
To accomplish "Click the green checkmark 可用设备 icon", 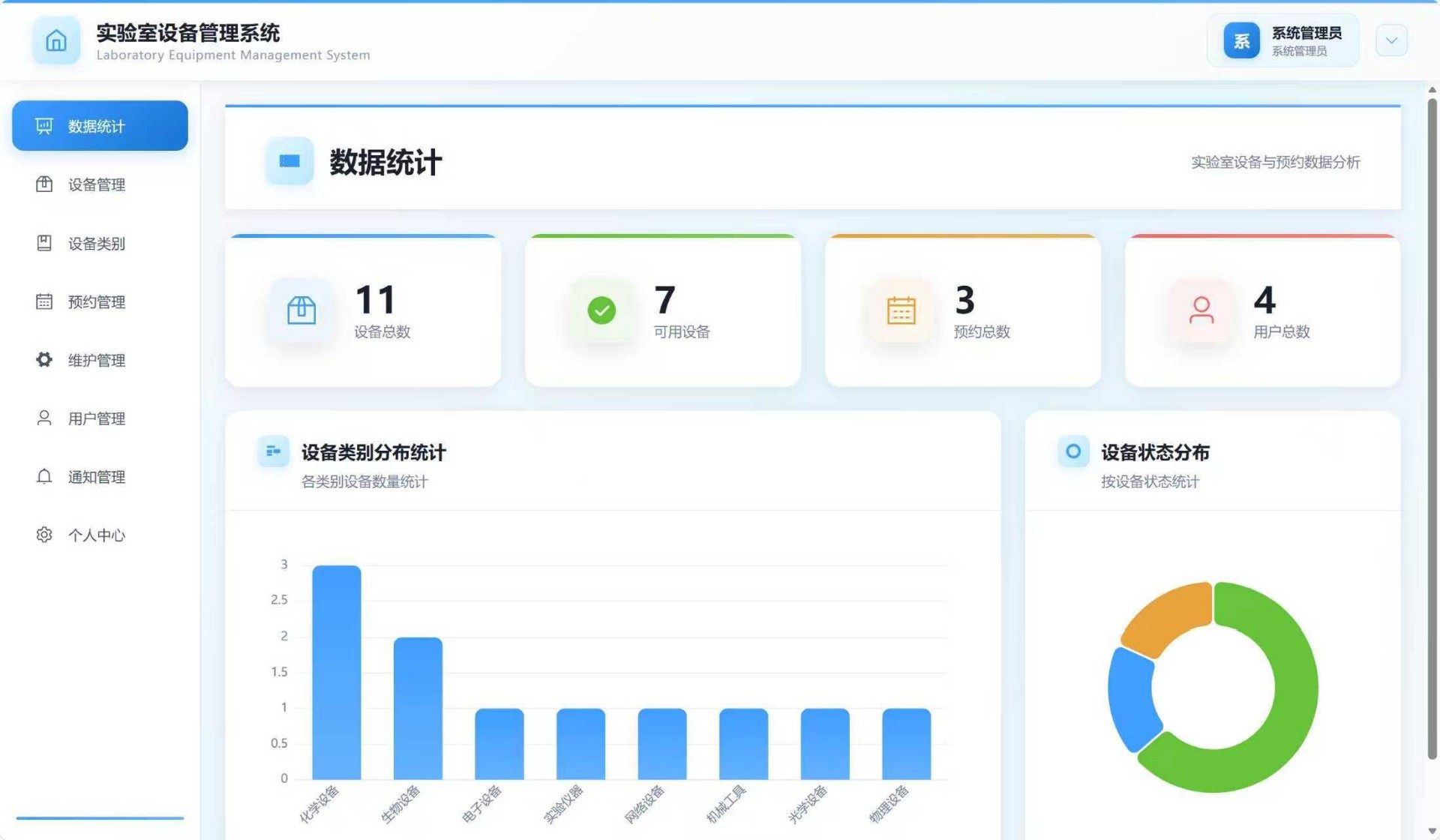I will [601, 310].
